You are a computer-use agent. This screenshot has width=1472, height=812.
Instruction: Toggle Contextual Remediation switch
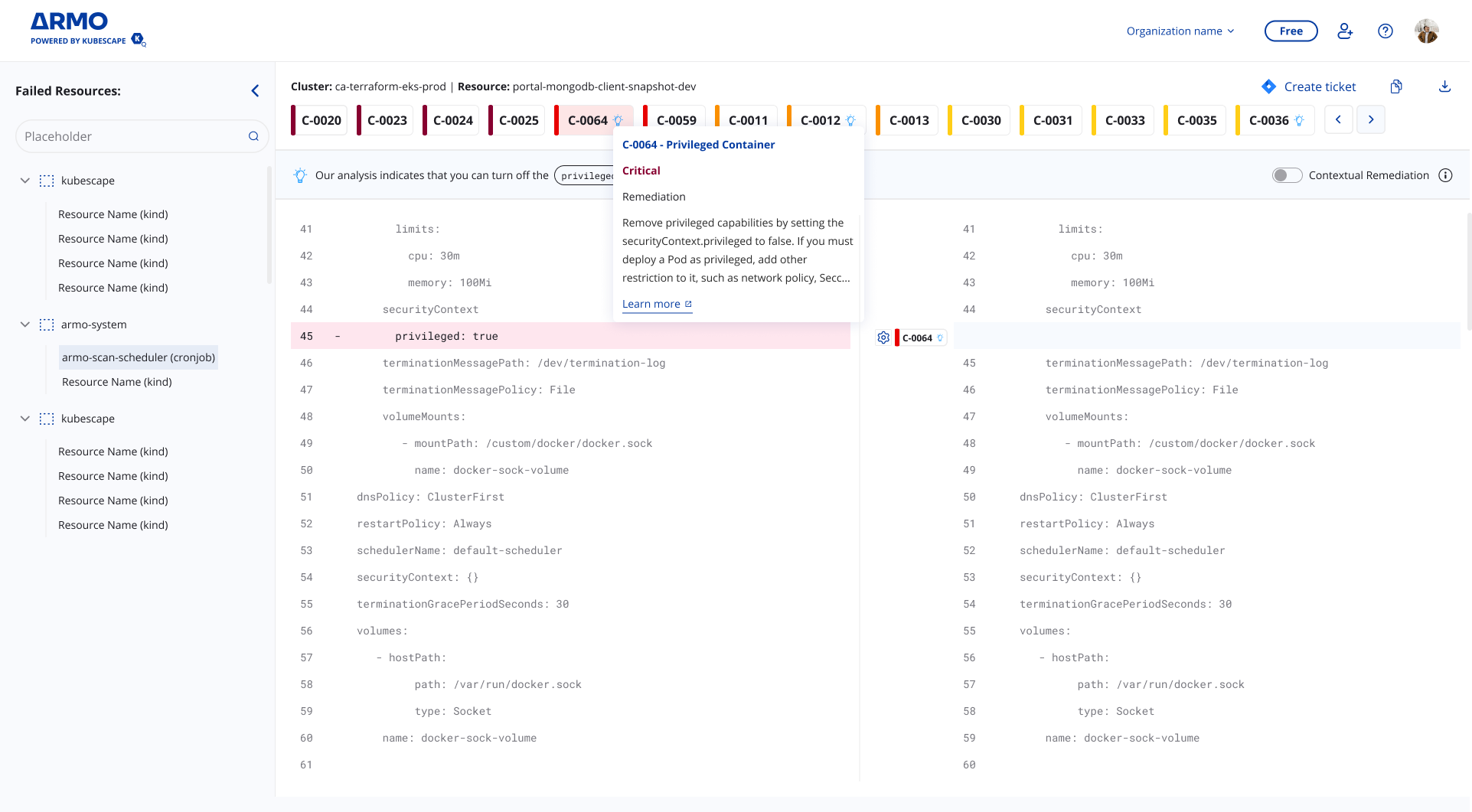[1287, 175]
